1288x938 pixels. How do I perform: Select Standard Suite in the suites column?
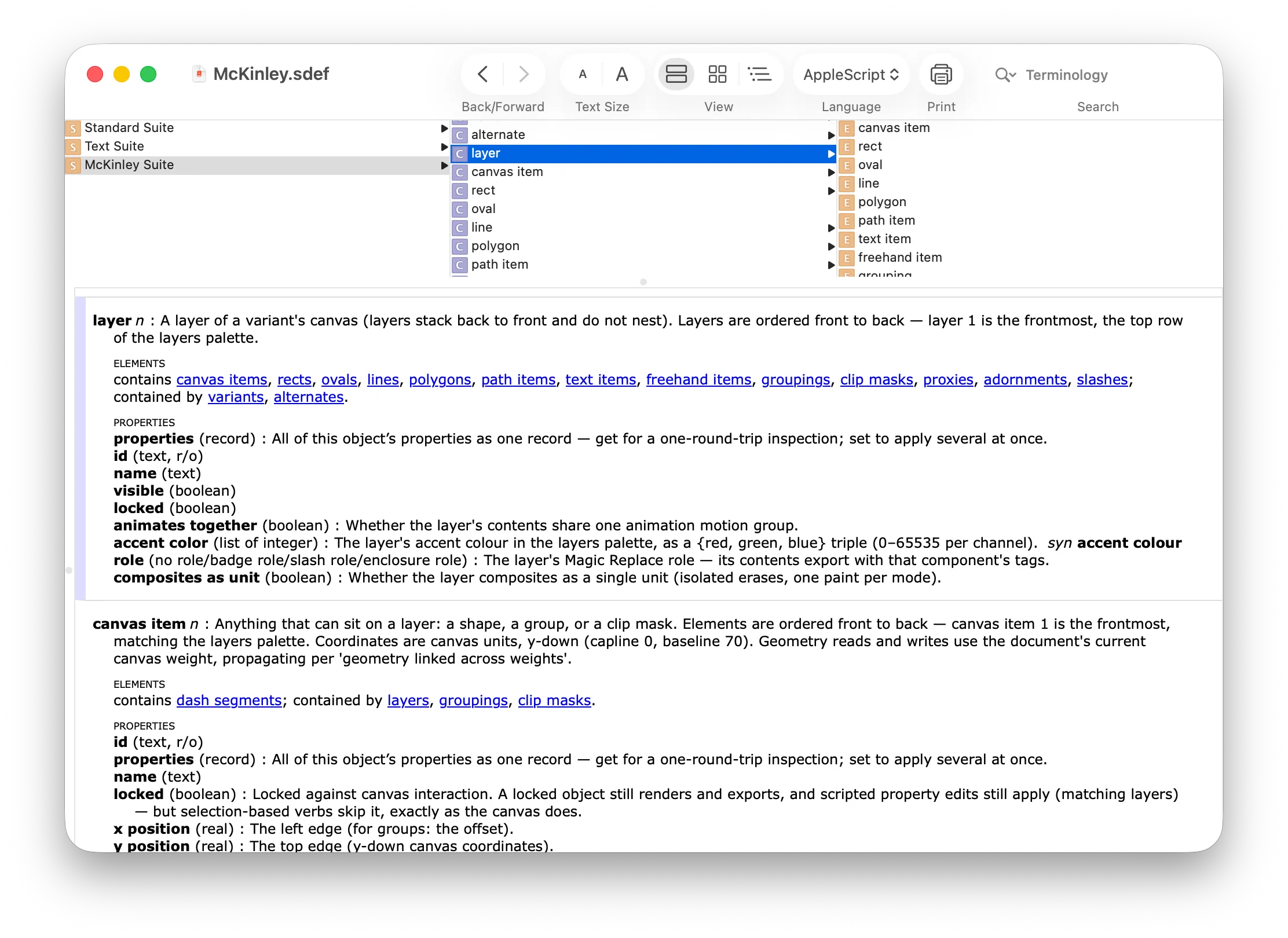[257, 128]
